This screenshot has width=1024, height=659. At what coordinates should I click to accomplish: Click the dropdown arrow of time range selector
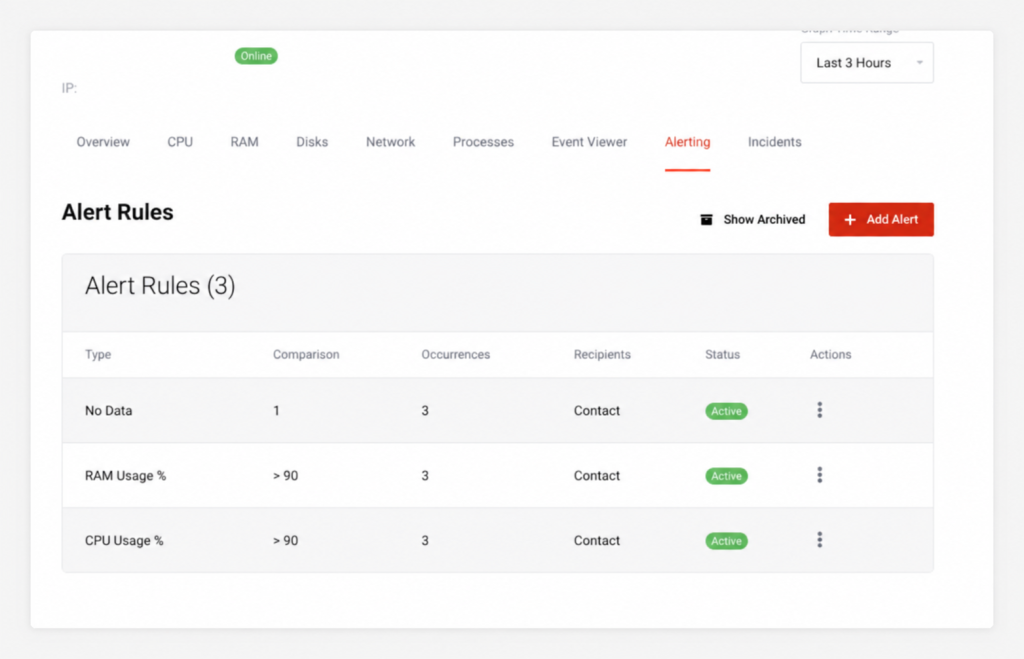pyautogui.click(x=920, y=63)
